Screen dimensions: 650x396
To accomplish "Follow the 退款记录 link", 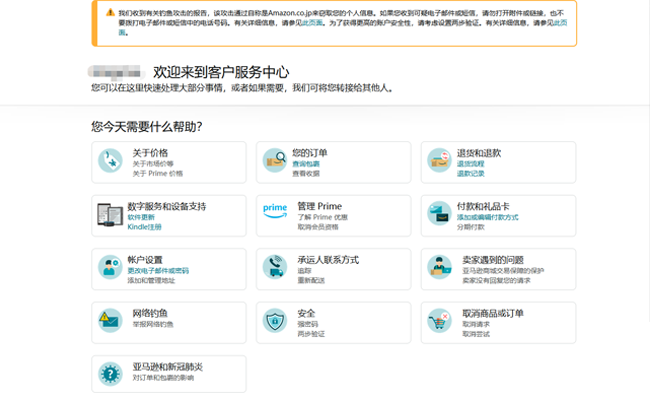I will click(x=471, y=174).
